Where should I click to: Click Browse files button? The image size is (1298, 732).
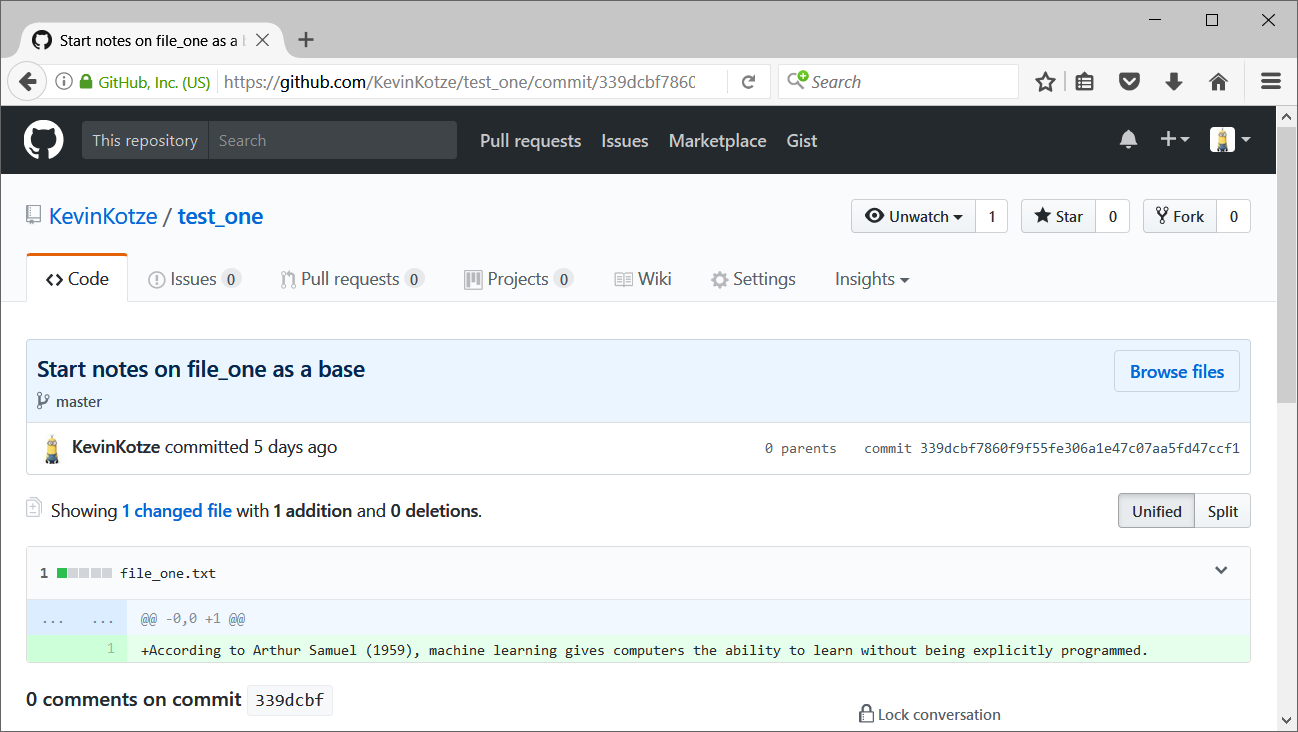[1177, 371]
